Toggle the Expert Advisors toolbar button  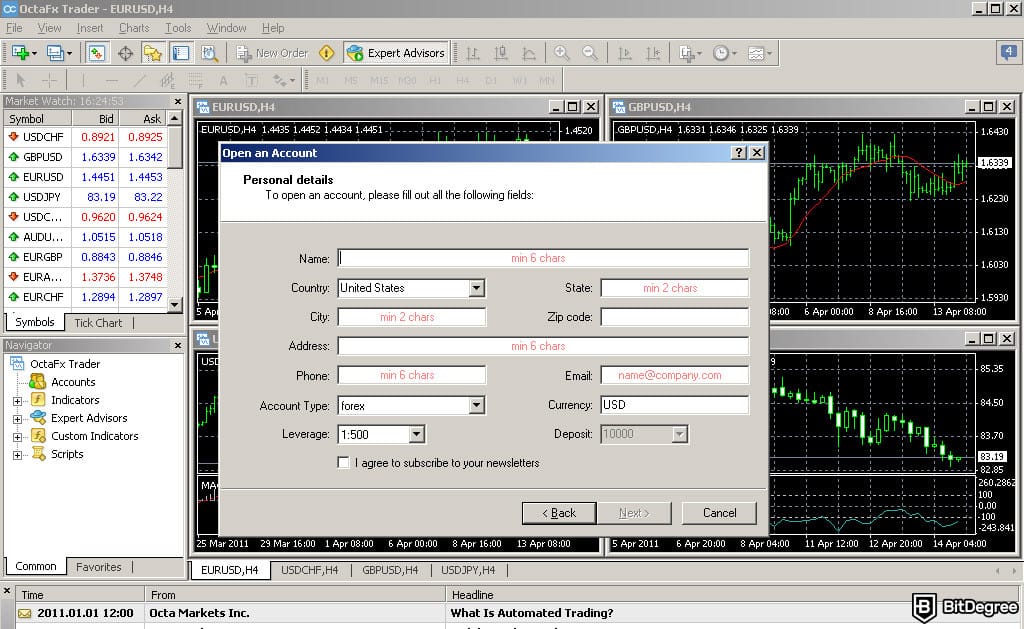[x=396, y=53]
